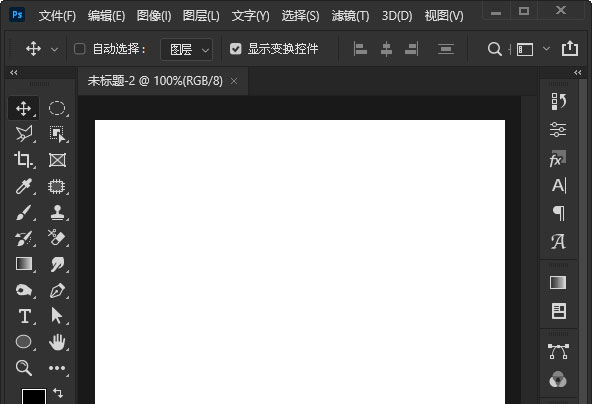The image size is (592, 404).
Task: Open the 视图(V) menu
Action: click(x=444, y=16)
